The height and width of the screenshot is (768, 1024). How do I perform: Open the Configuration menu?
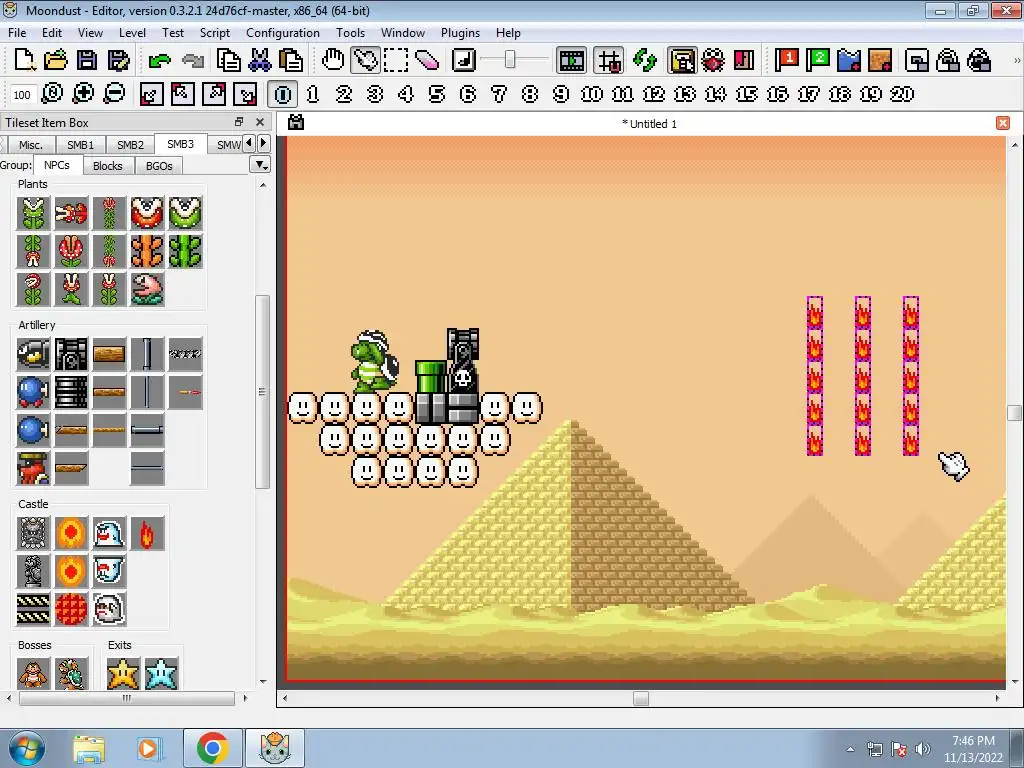pyautogui.click(x=283, y=33)
